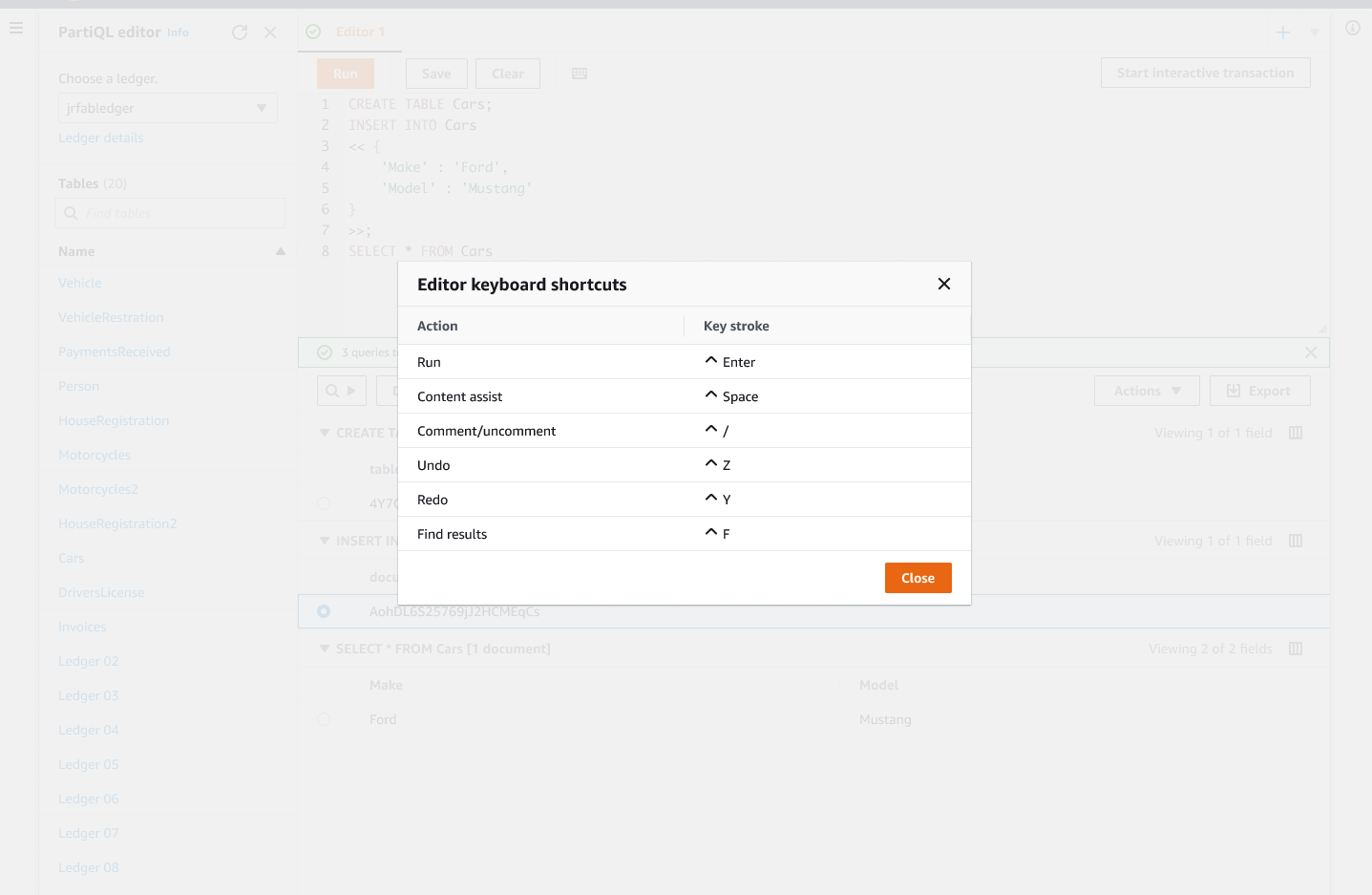Open the Ledger details link
This screenshot has width=1372, height=895.
[101, 138]
